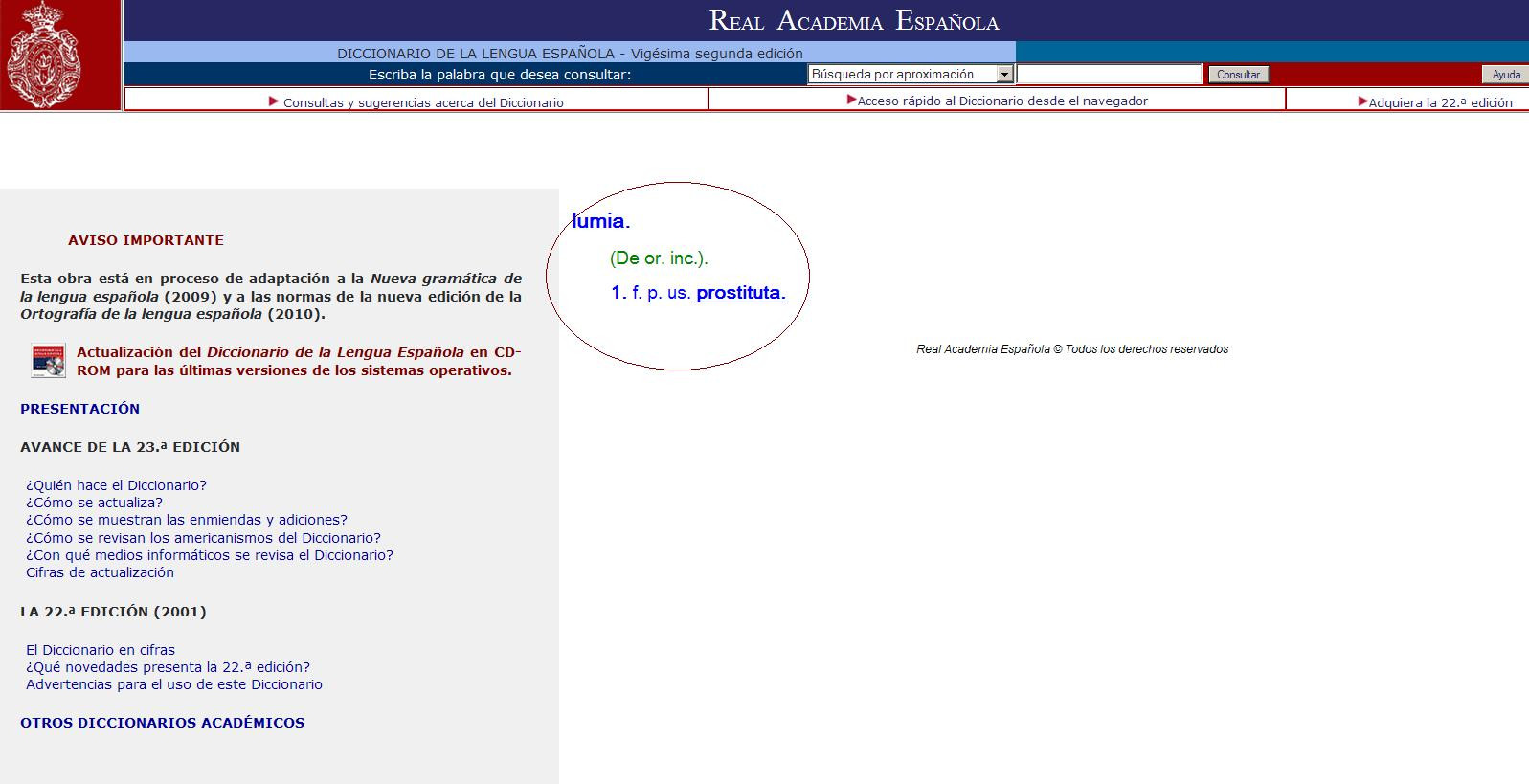Click the Real Academia Española crest logo
The height and width of the screenshot is (784, 1529).
coord(44,56)
